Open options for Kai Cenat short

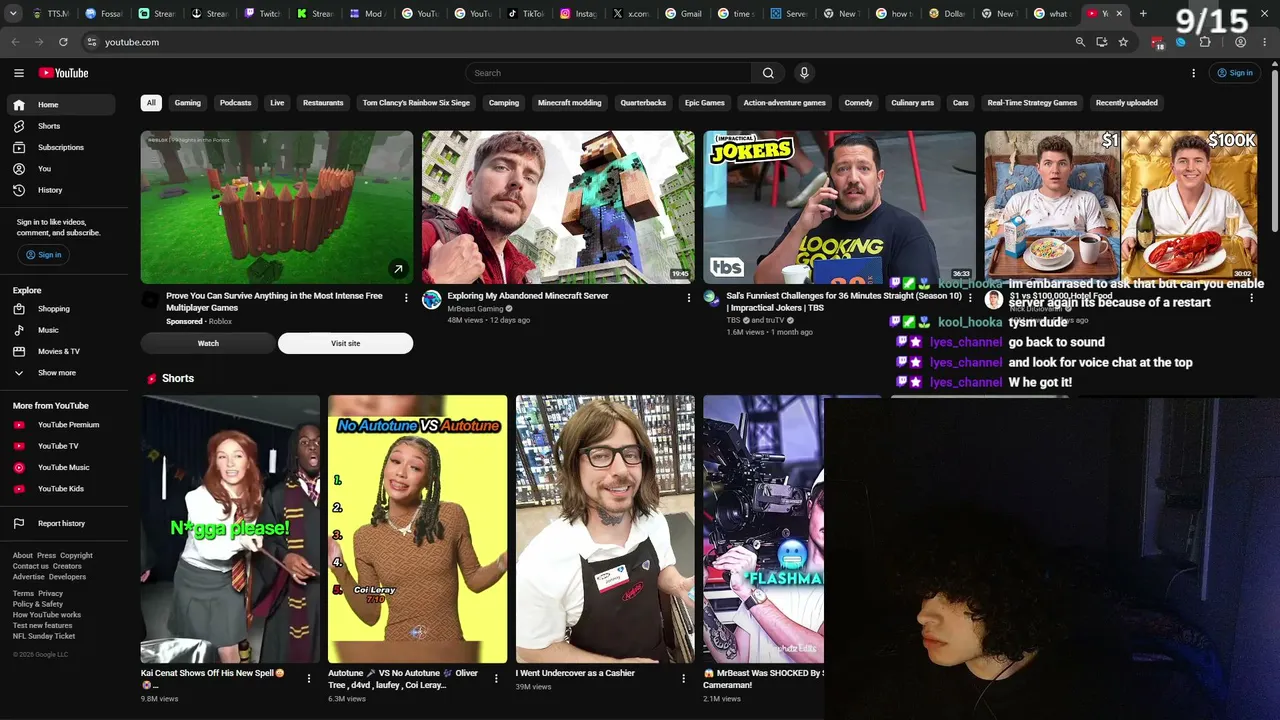[308, 678]
